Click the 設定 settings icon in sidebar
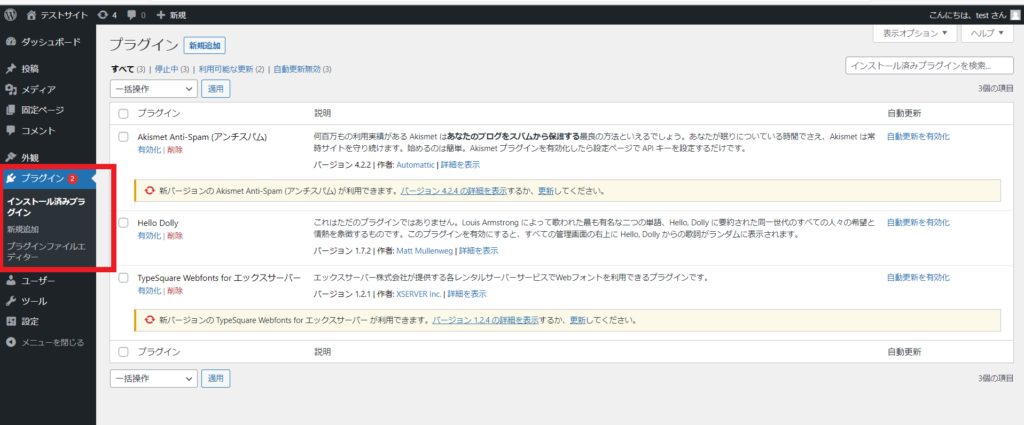 pyautogui.click(x=10, y=322)
